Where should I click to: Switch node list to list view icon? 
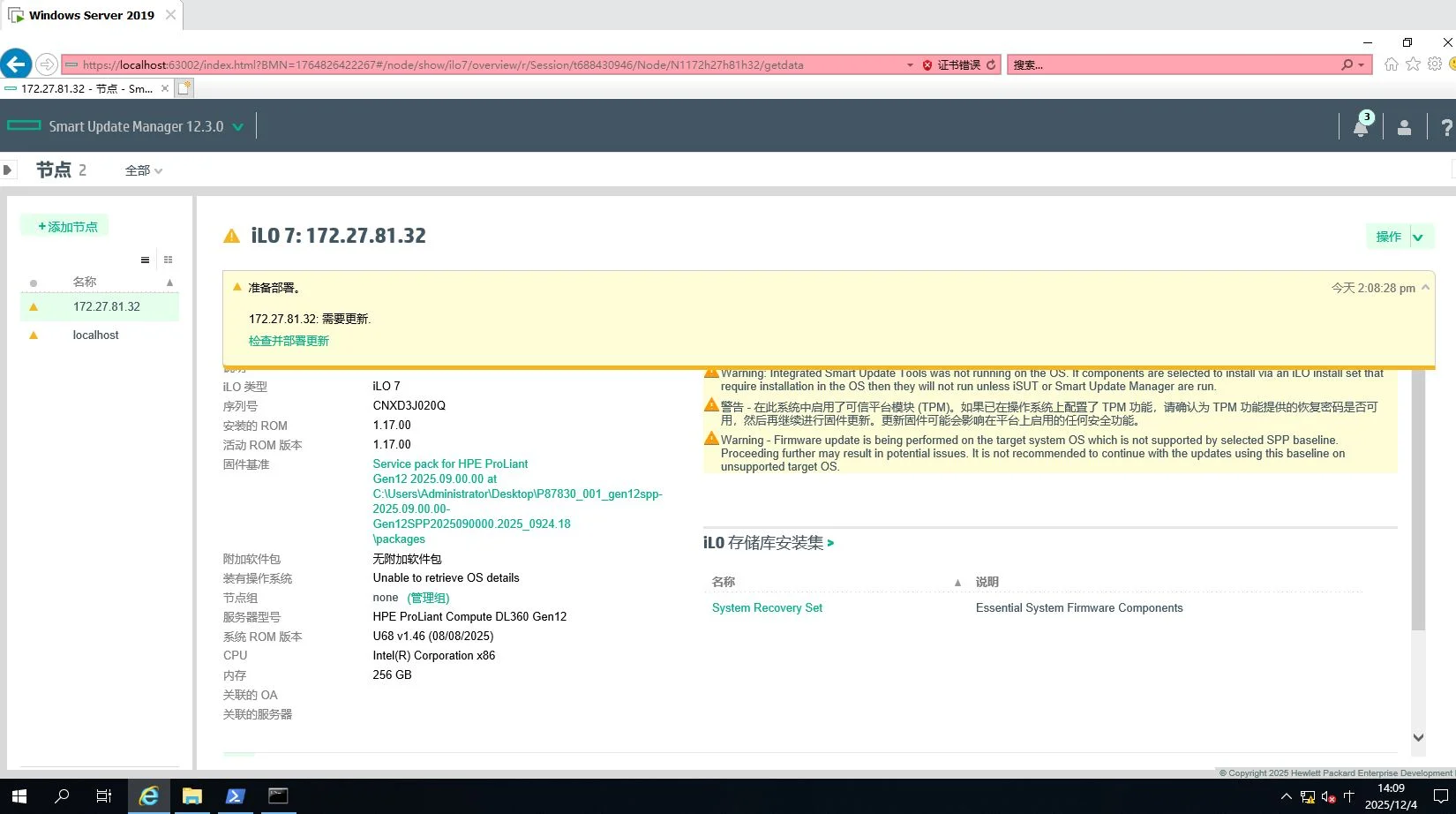(145, 260)
